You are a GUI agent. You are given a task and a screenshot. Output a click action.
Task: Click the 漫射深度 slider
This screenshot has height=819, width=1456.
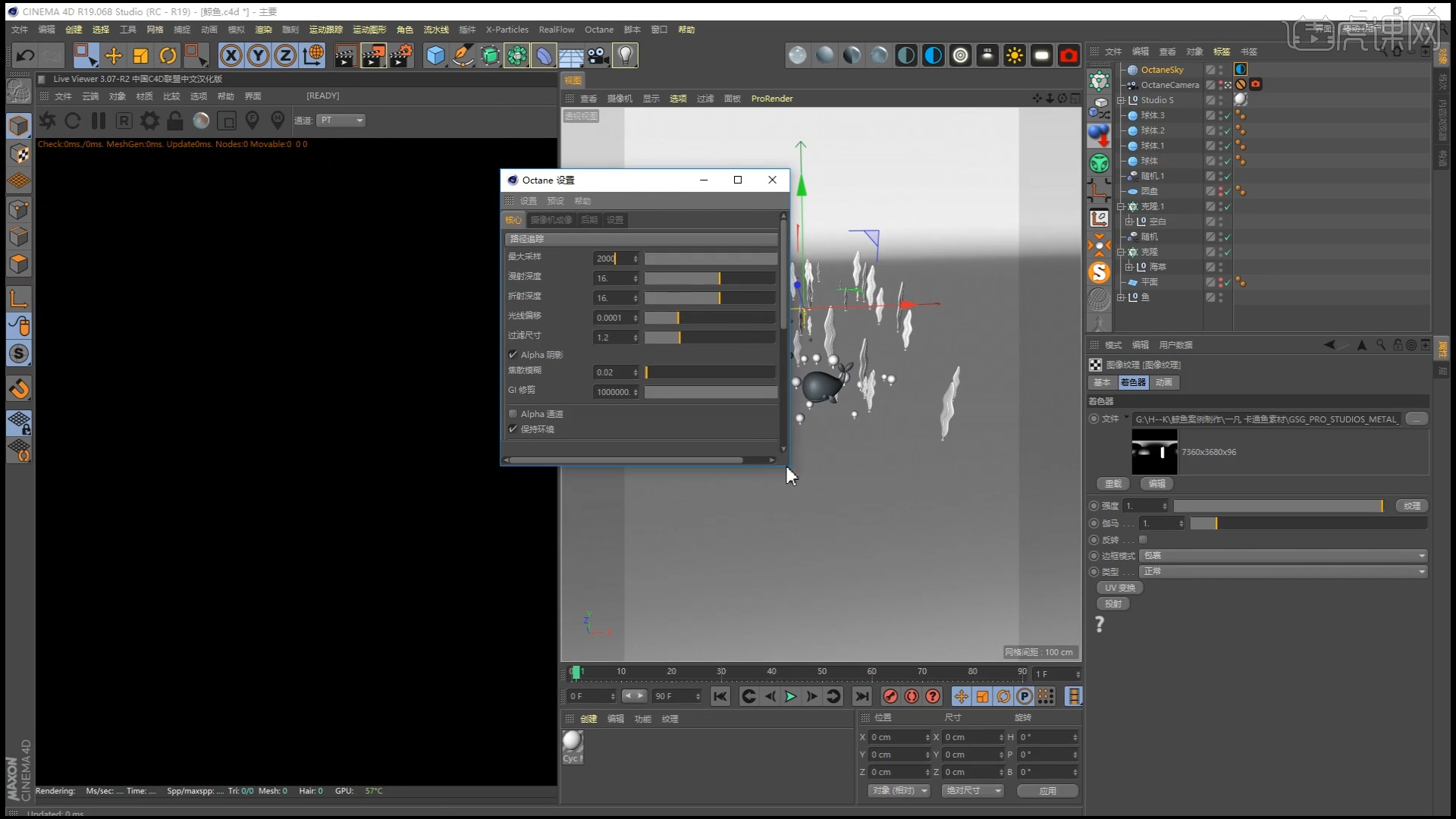point(711,278)
